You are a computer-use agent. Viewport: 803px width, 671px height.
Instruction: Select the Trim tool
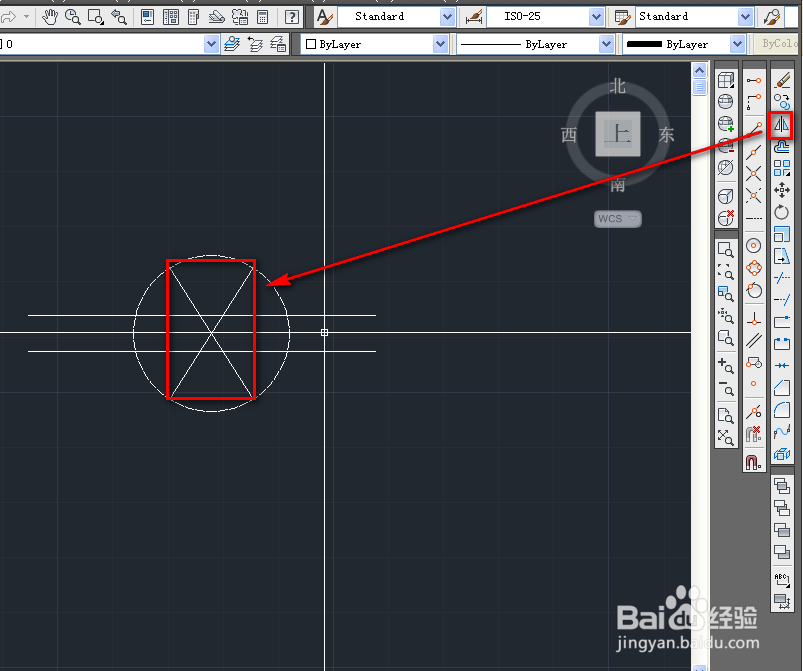click(782, 278)
